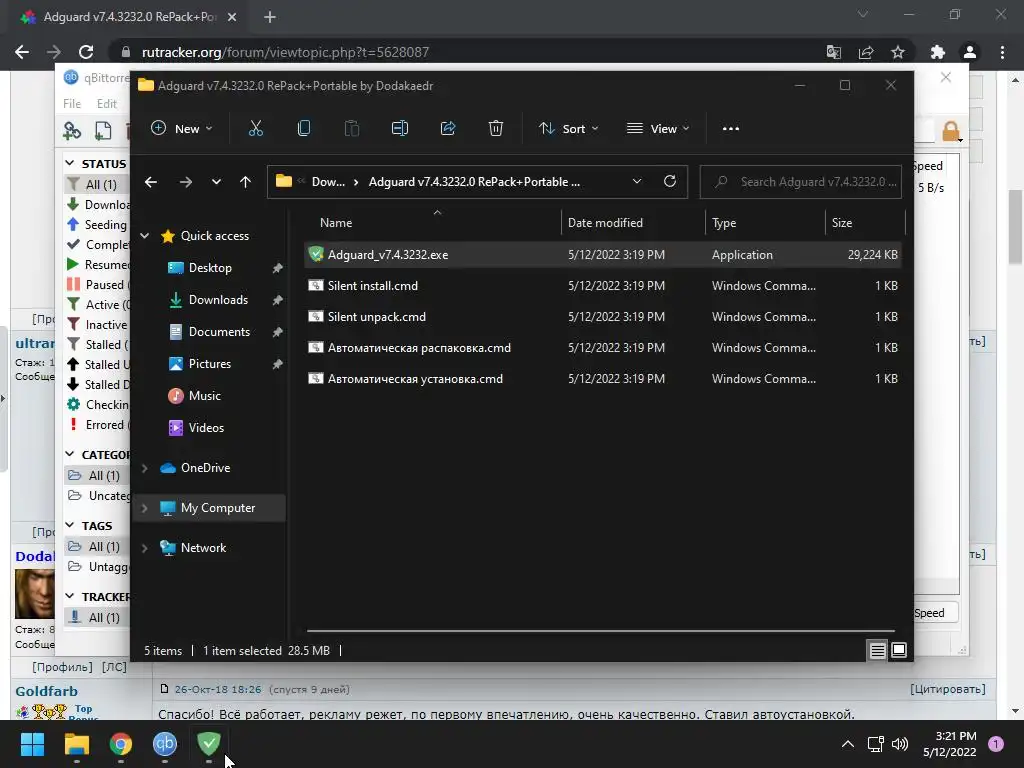
Task: Click the Chrome address bar URL
Action: [285, 52]
